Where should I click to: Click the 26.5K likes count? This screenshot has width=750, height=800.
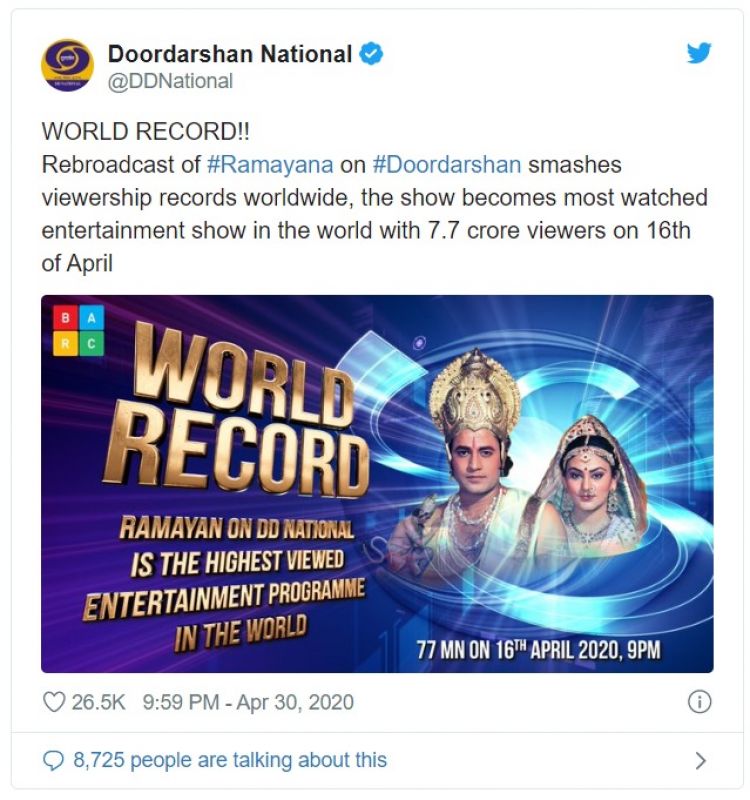tap(98, 702)
